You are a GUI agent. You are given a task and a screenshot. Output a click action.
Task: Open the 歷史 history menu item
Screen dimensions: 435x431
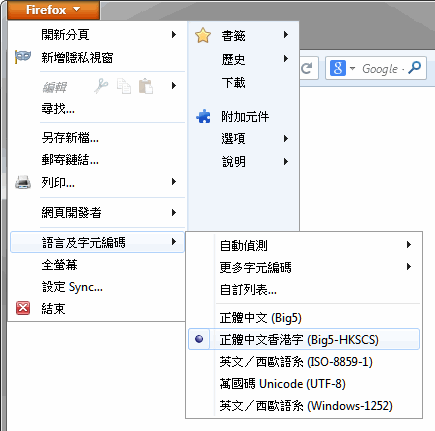pyautogui.click(x=243, y=59)
